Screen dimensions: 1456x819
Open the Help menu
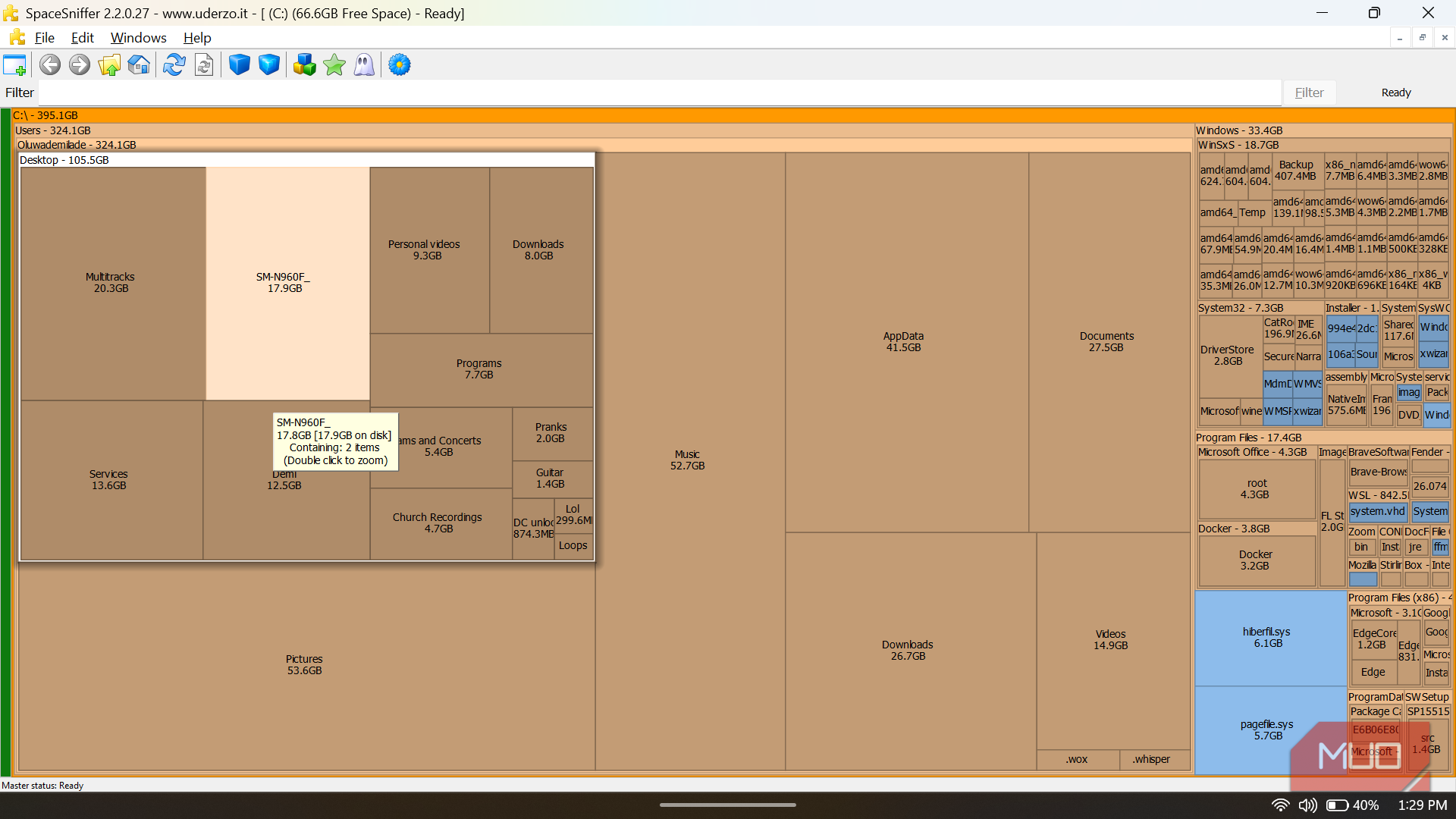click(197, 38)
